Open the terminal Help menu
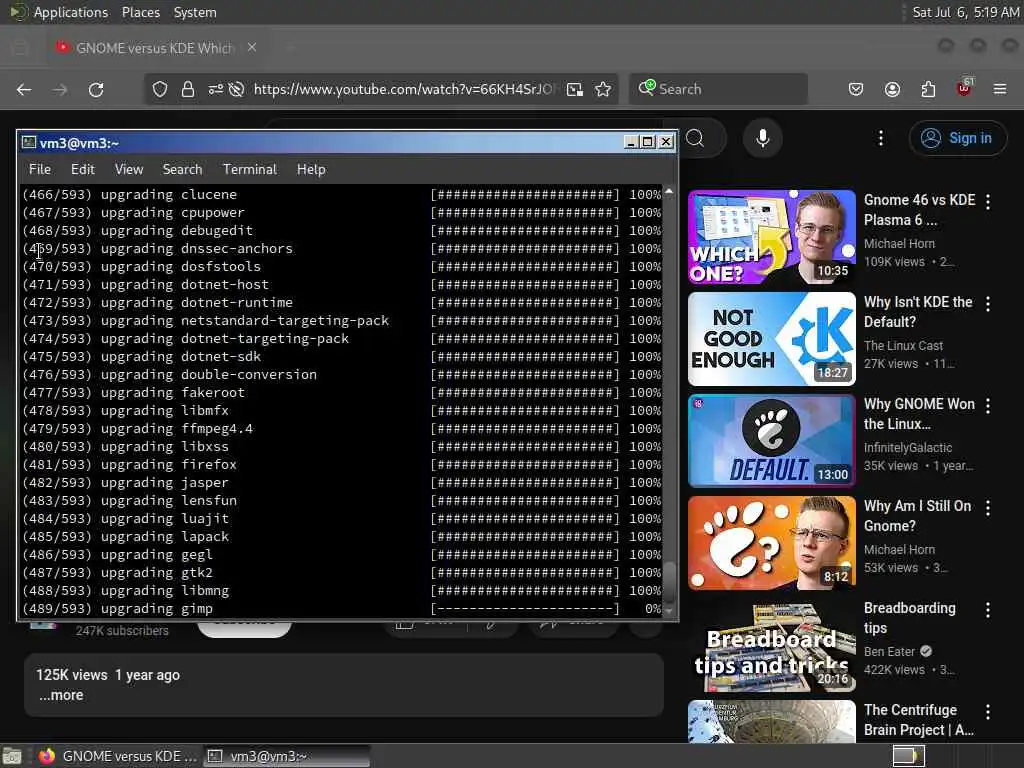 (x=311, y=169)
